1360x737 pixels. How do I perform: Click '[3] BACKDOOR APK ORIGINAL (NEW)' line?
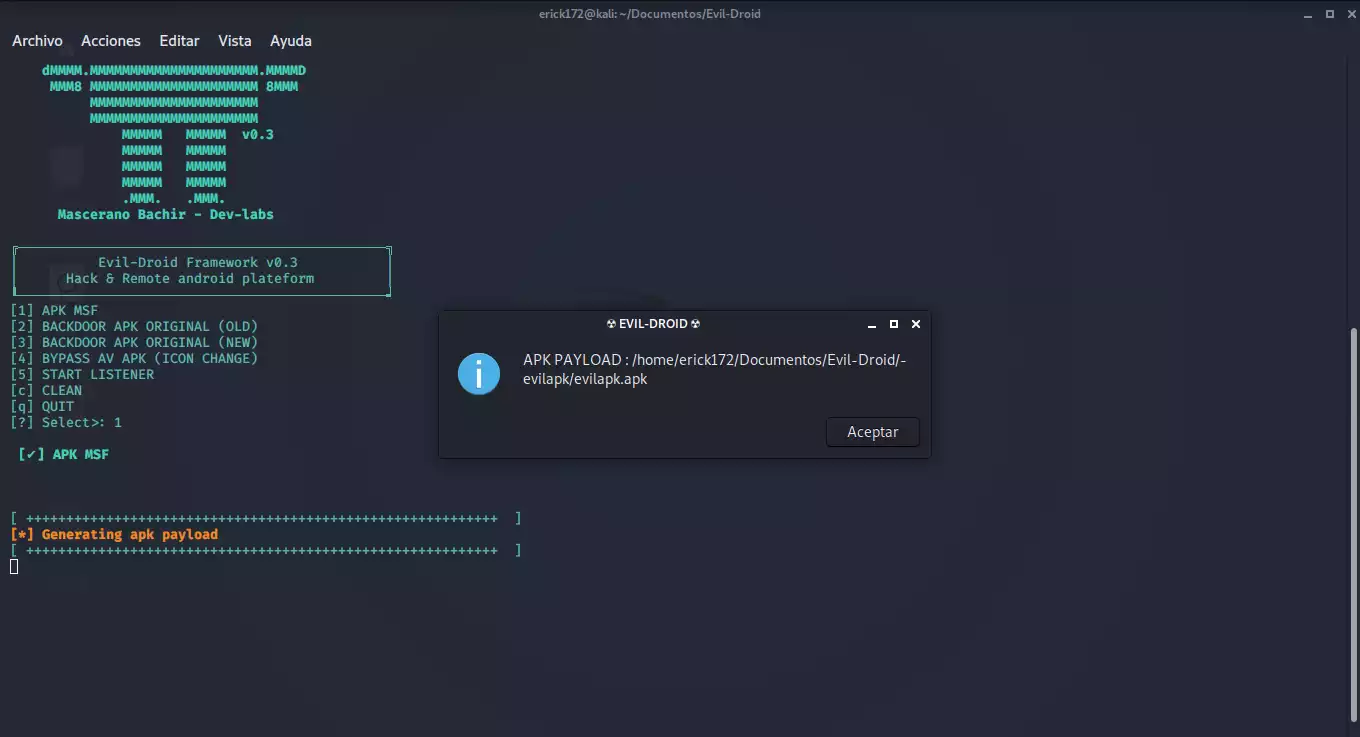[x=134, y=342]
